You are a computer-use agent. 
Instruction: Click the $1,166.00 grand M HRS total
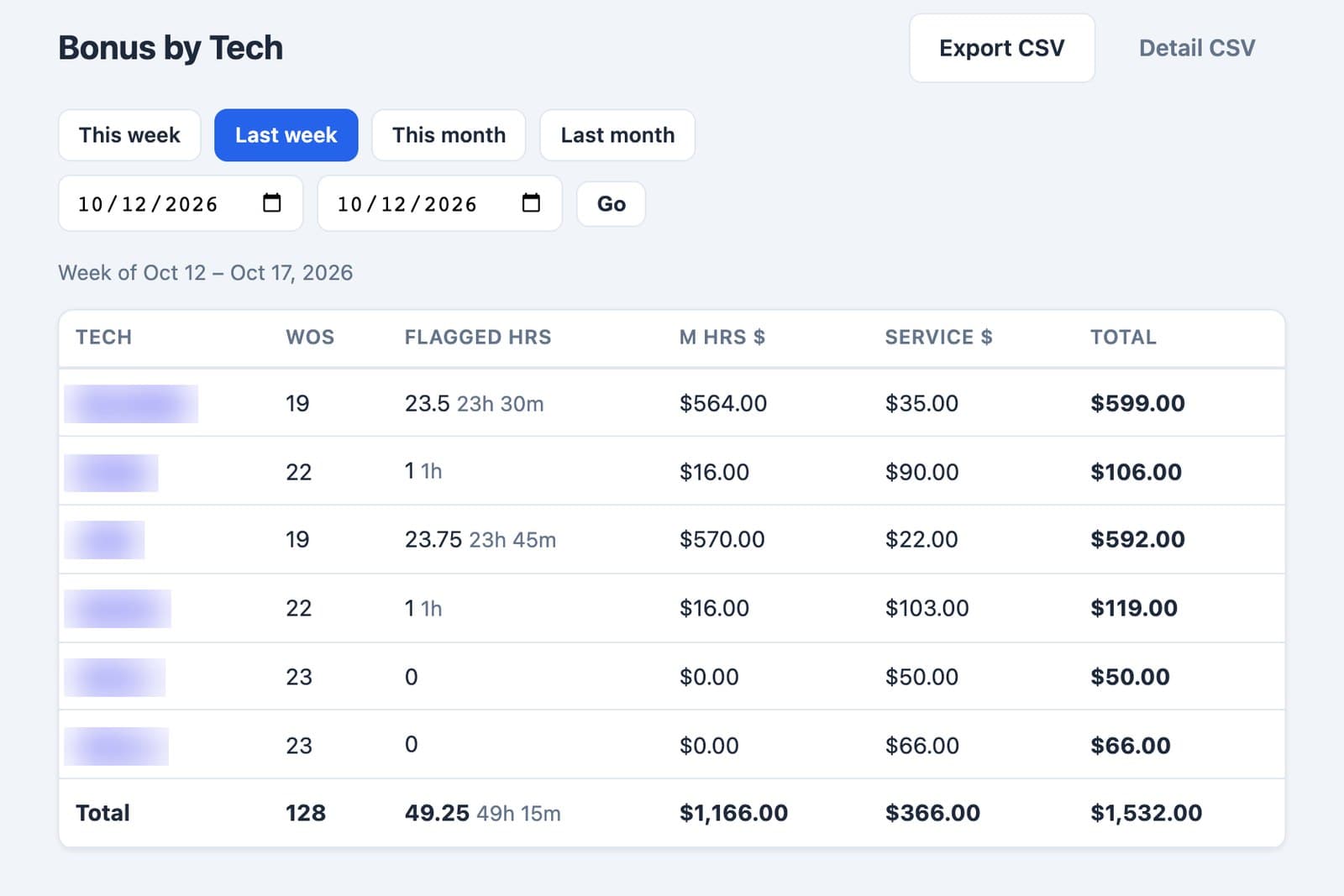tap(733, 814)
